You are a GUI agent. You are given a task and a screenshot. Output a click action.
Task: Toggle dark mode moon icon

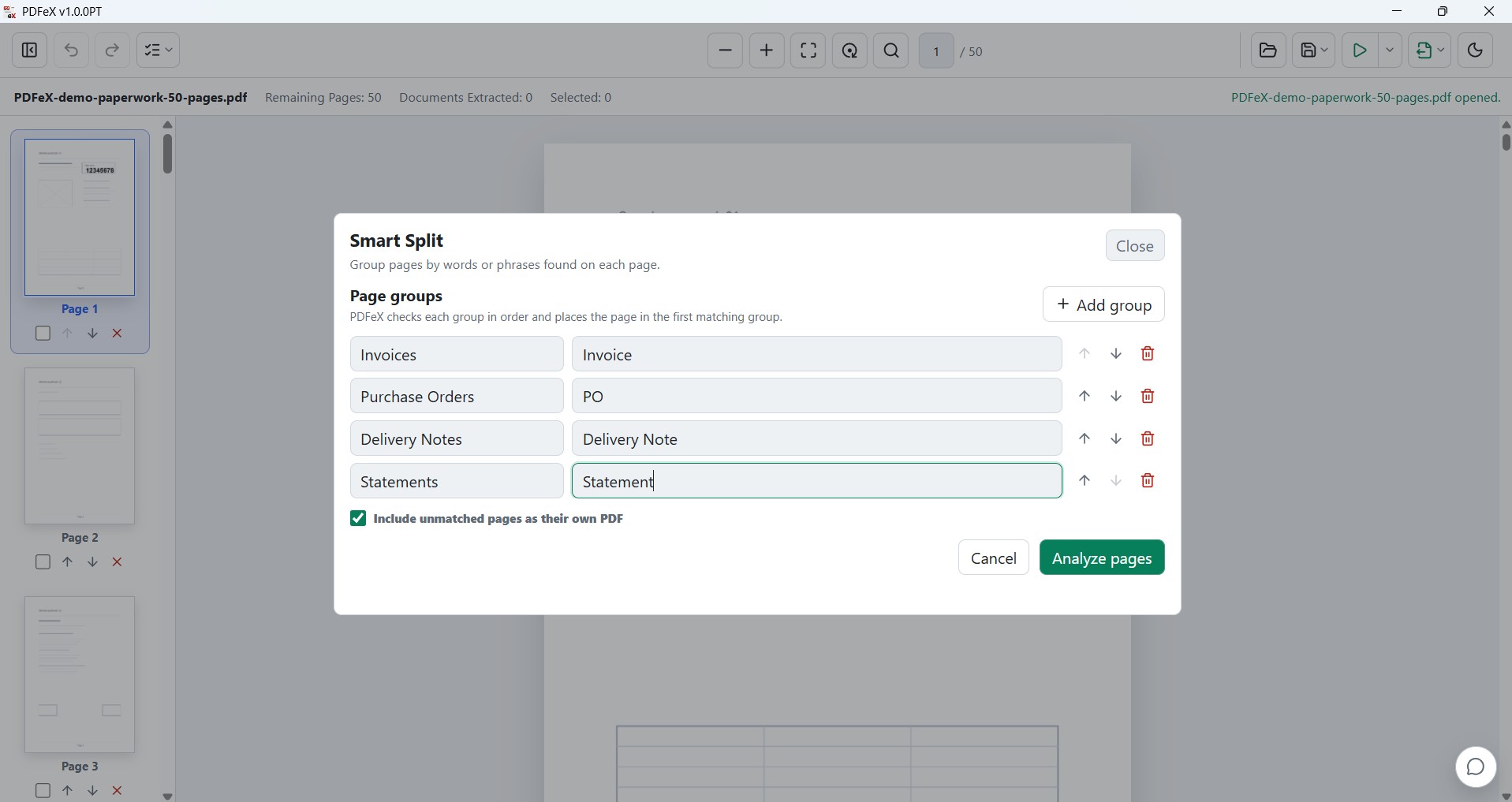(x=1475, y=50)
